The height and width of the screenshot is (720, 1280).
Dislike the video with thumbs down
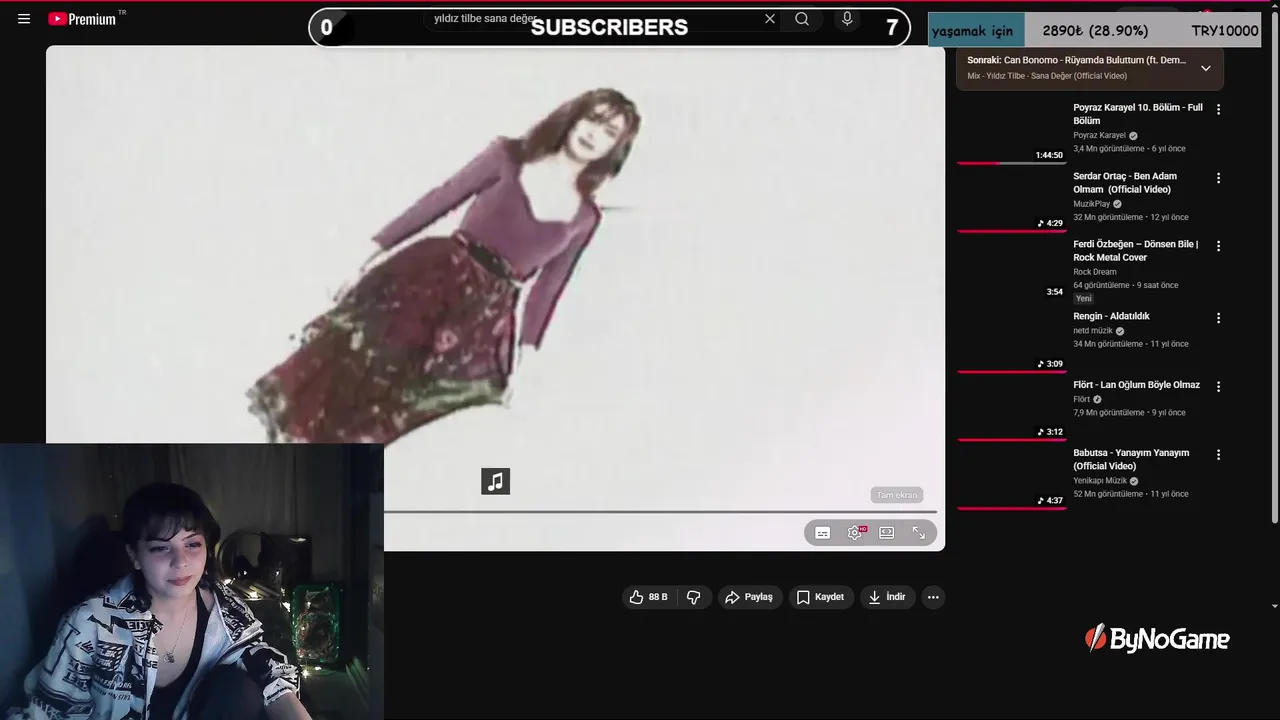694,597
